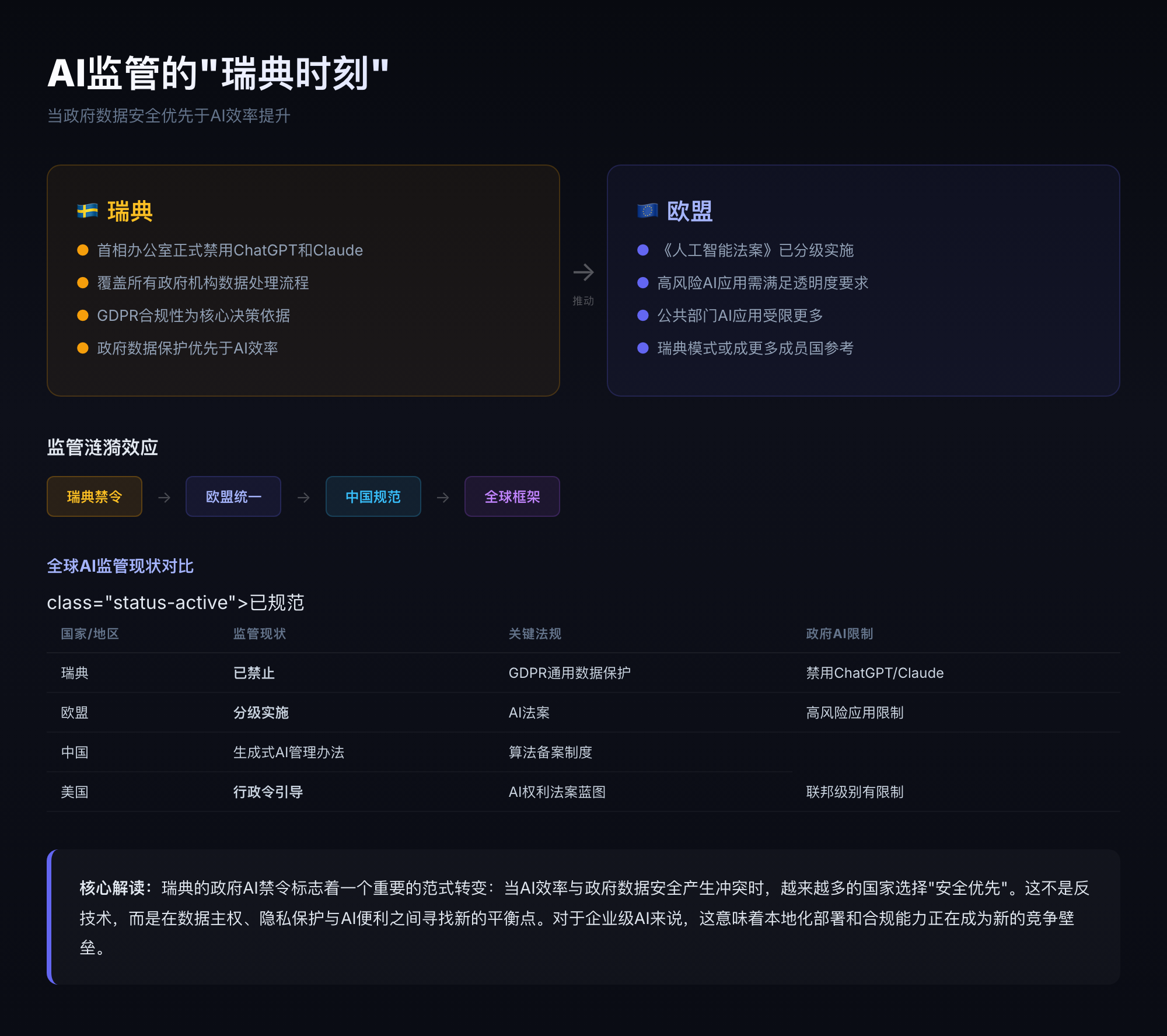Click bullet 公共部门AI应用受限更多
The height and width of the screenshot is (1036, 1167).
click(x=740, y=316)
